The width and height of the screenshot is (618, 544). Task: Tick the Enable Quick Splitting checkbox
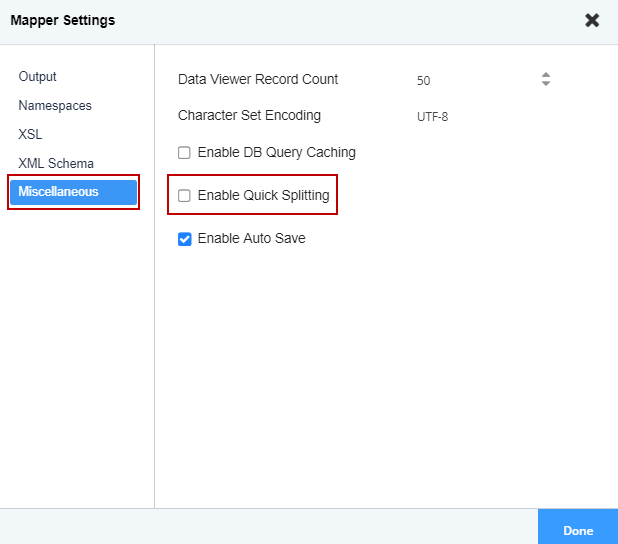(184, 196)
